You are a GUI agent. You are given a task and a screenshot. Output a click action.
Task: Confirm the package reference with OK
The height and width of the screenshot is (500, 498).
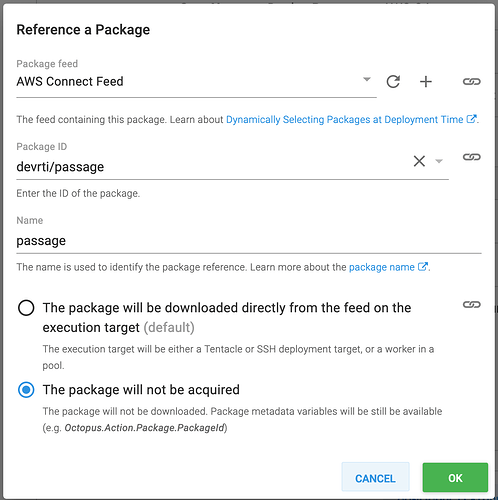coord(455,477)
